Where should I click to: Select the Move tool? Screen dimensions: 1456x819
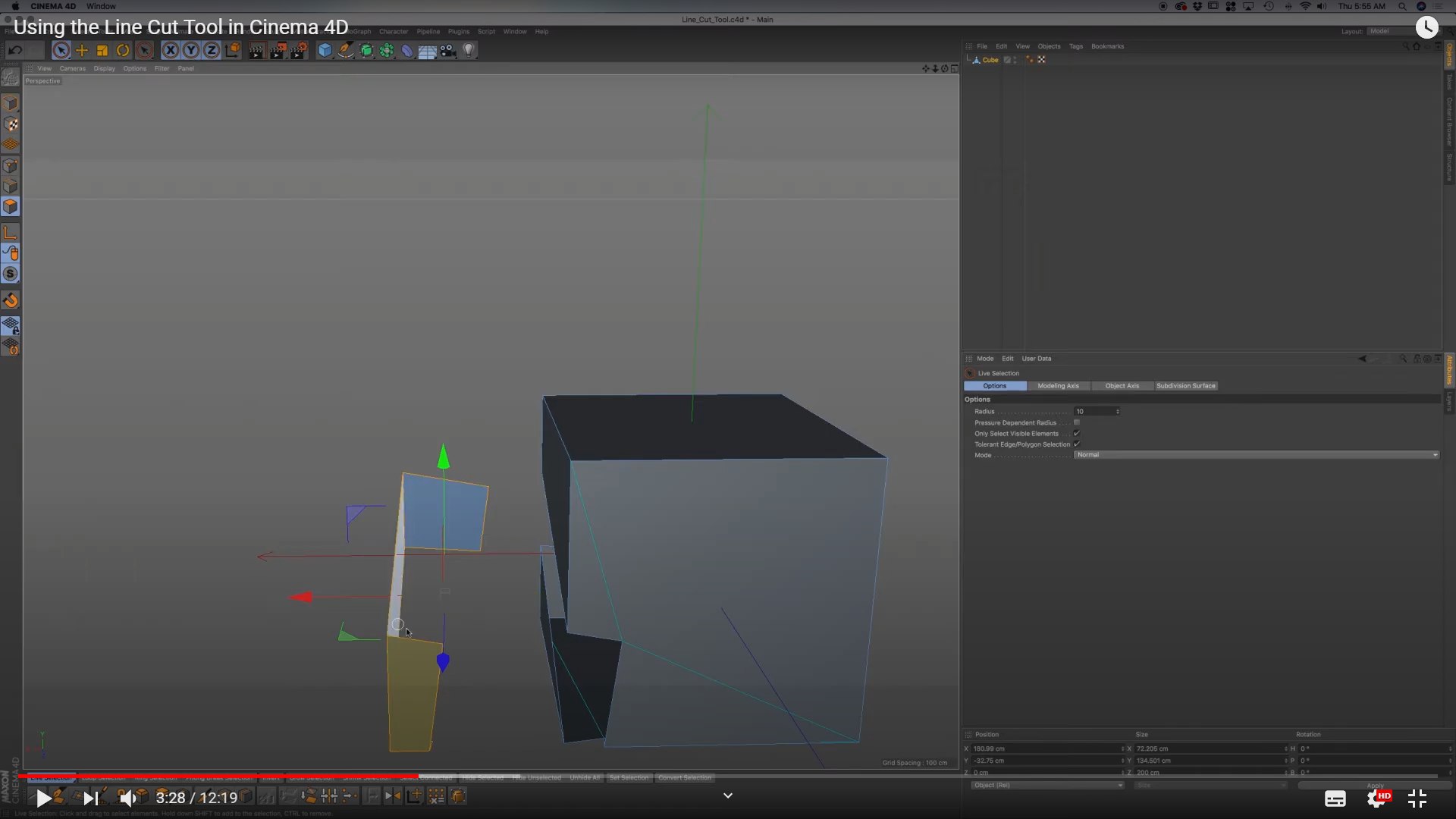point(82,50)
